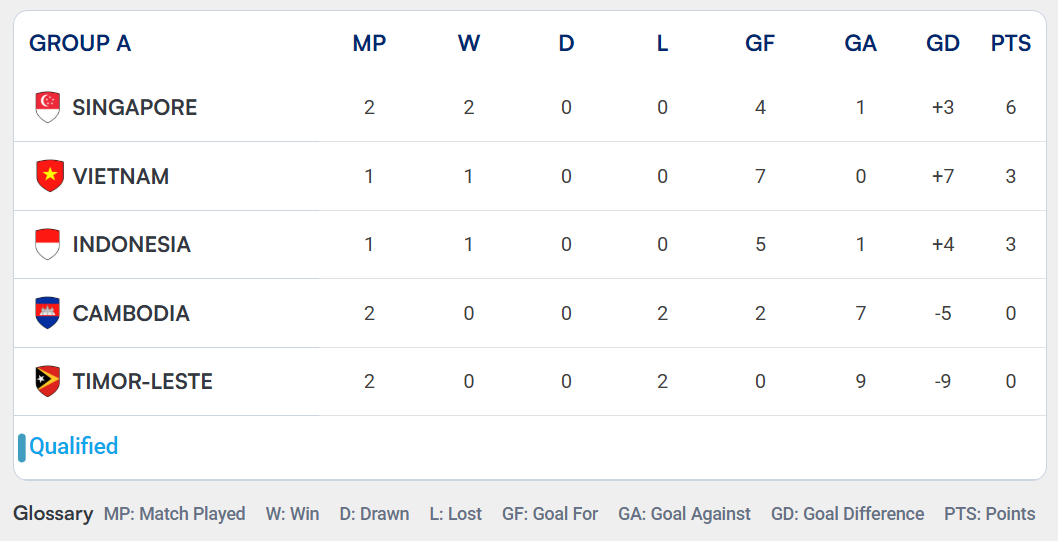Click the Cambodia flag crest icon
1058x541 pixels.
[x=48, y=313]
